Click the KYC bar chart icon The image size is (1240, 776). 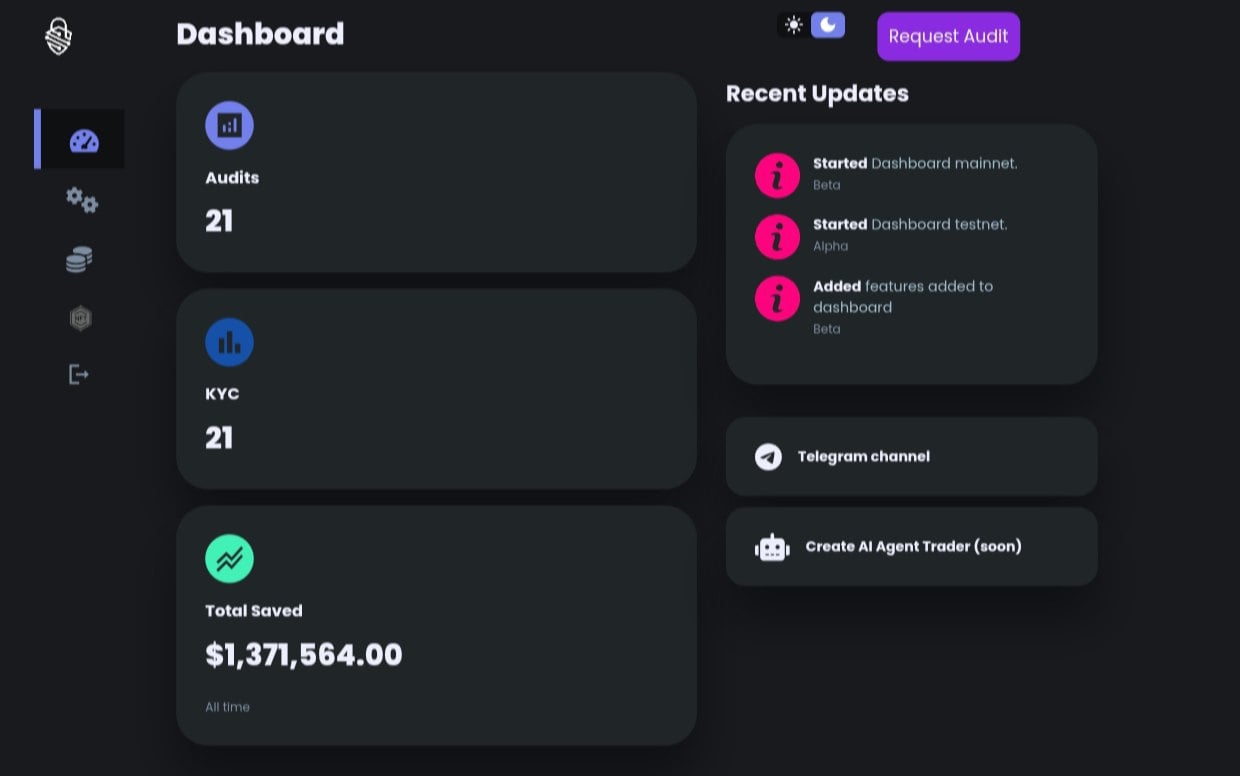click(229, 342)
